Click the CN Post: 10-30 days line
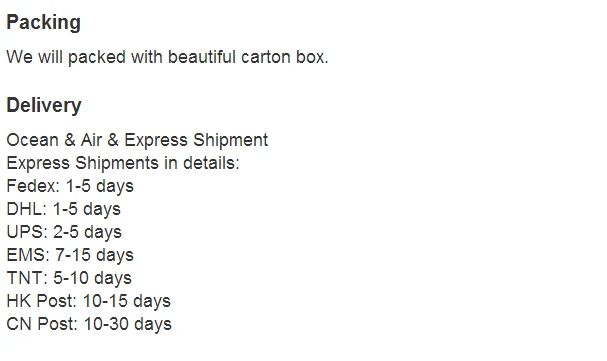This screenshot has width=607, height=361. point(89,324)
